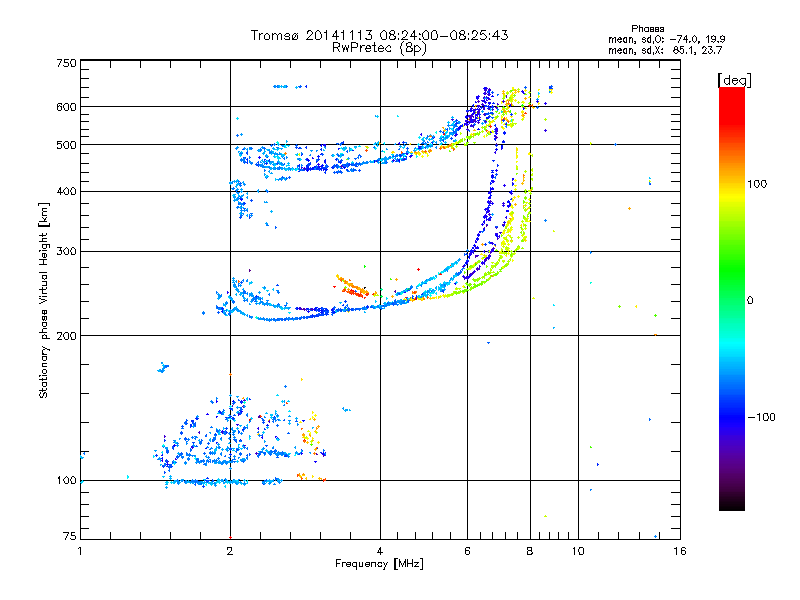Image resolution: width=800 pixels, height=600 pixels.
Task: Click the small blue echo cluster near 170 km
Action: [162, 367]
